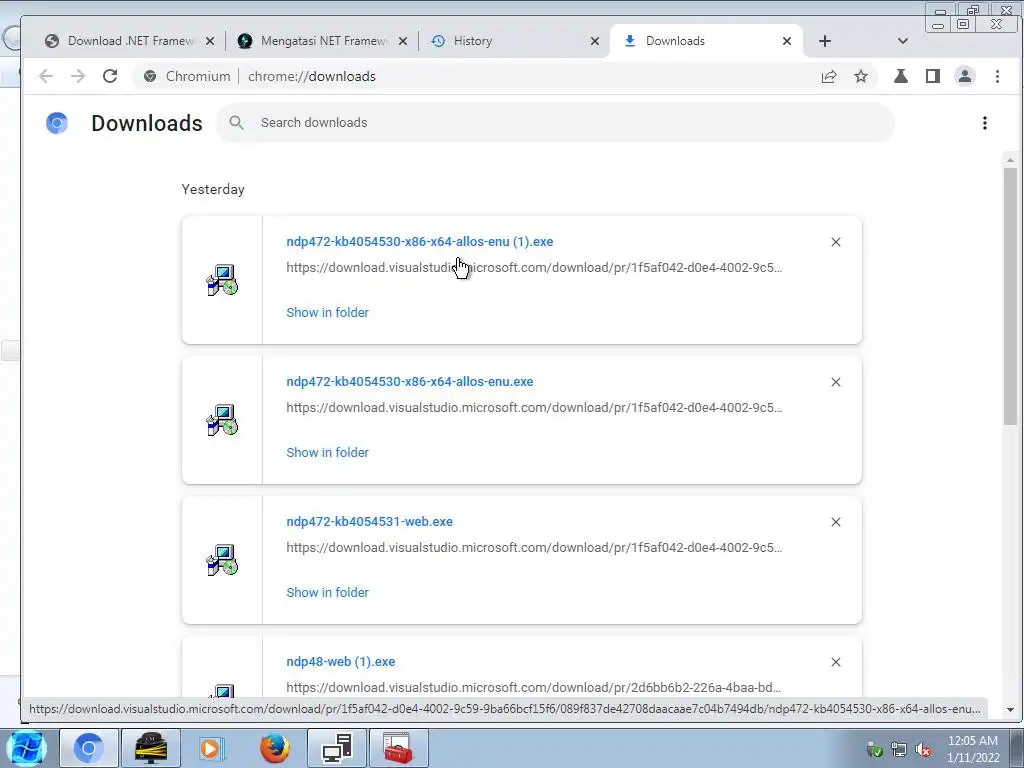This screenshot has height=768, width=1024.
Task: Click the page vertical scrollbar thumb
Action: pos(1010,296)
